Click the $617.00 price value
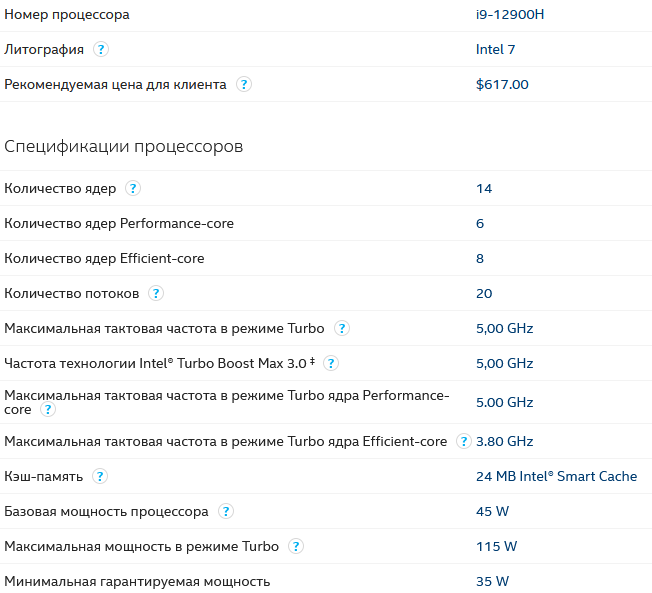Viewport: 652px width, 593px height. point(502,84)
